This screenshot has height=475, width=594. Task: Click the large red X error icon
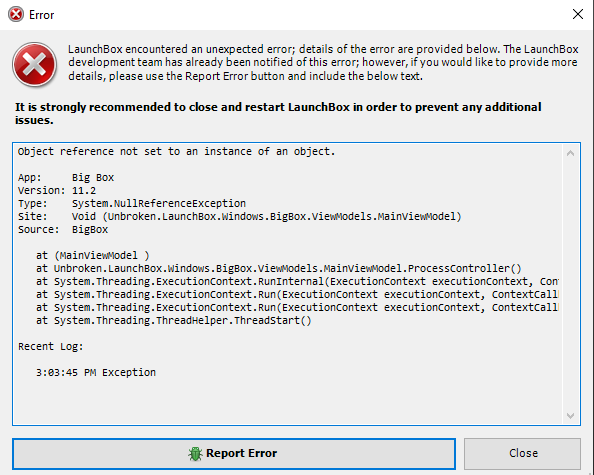point(34,64)
